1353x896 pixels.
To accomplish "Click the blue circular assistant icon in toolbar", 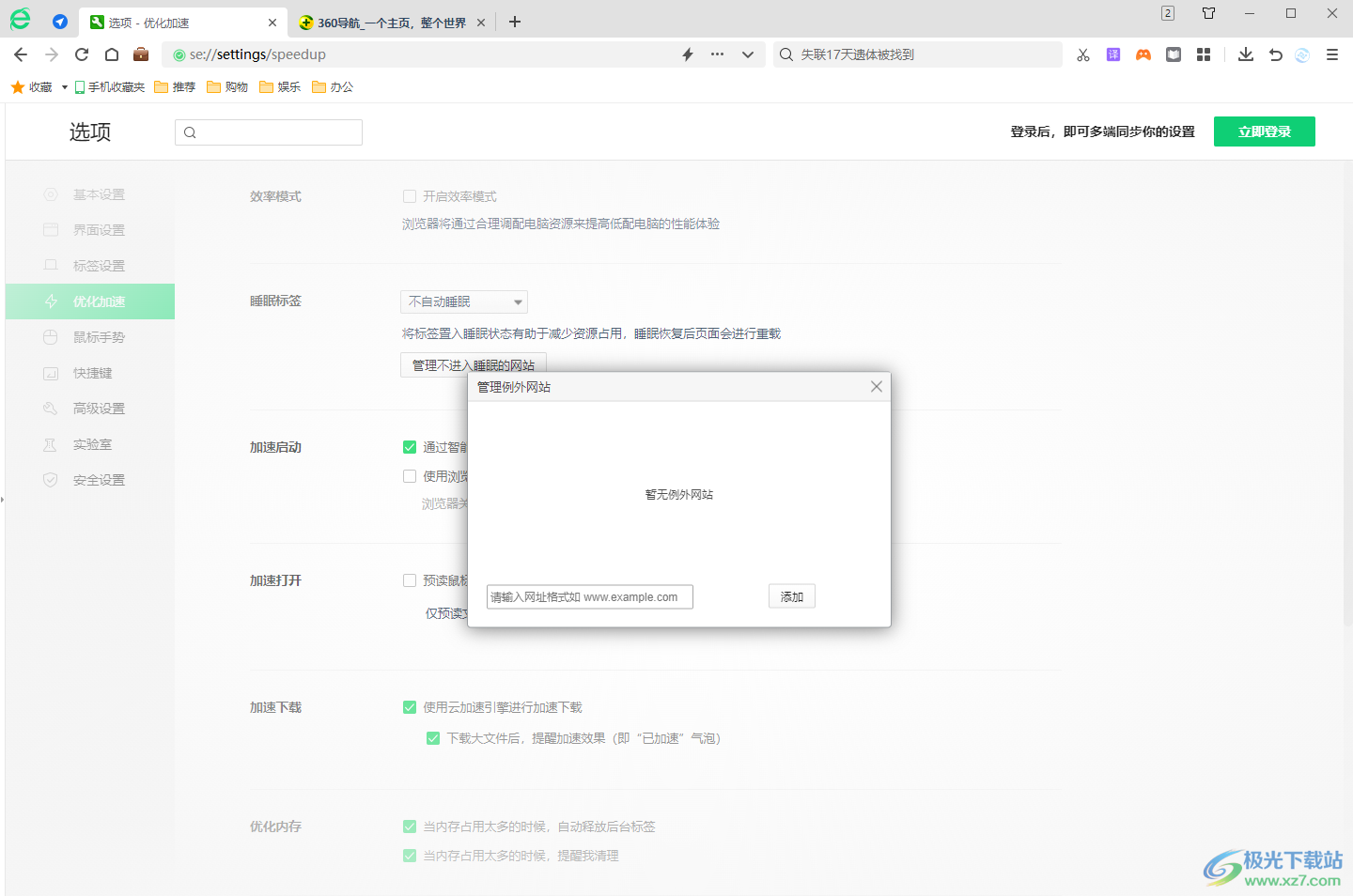I will pos(1302,54).
